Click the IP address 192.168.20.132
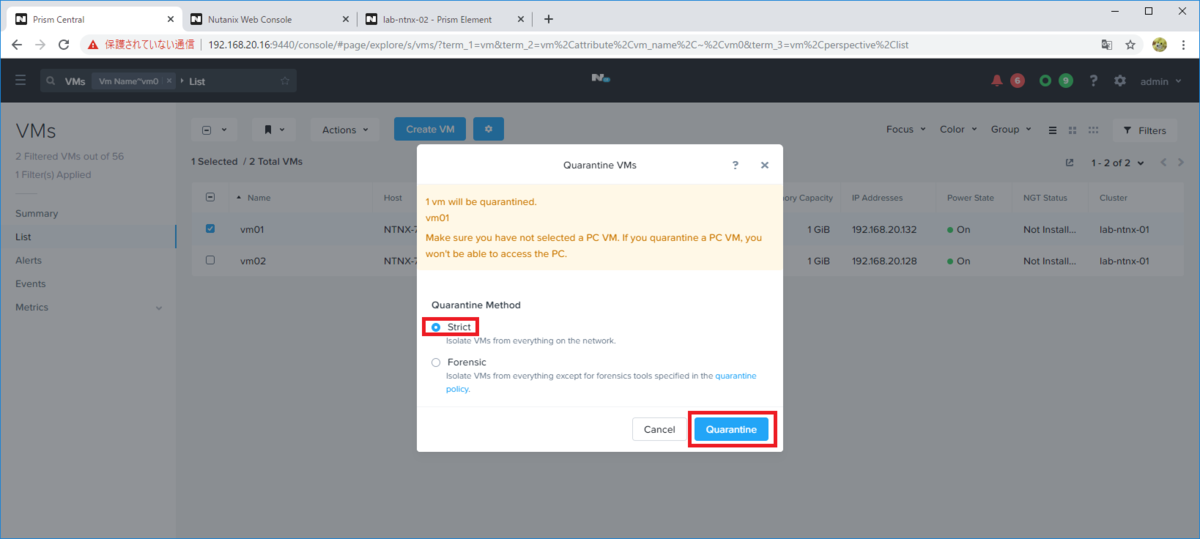 [886, 229]
